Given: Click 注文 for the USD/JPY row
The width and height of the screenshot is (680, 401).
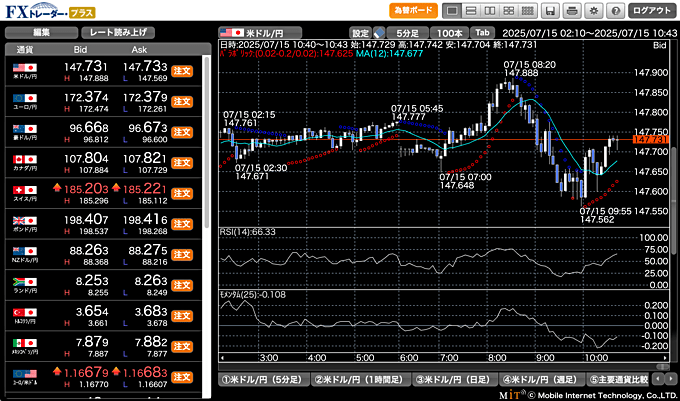Looking at the screenshot, I should 182,71.
